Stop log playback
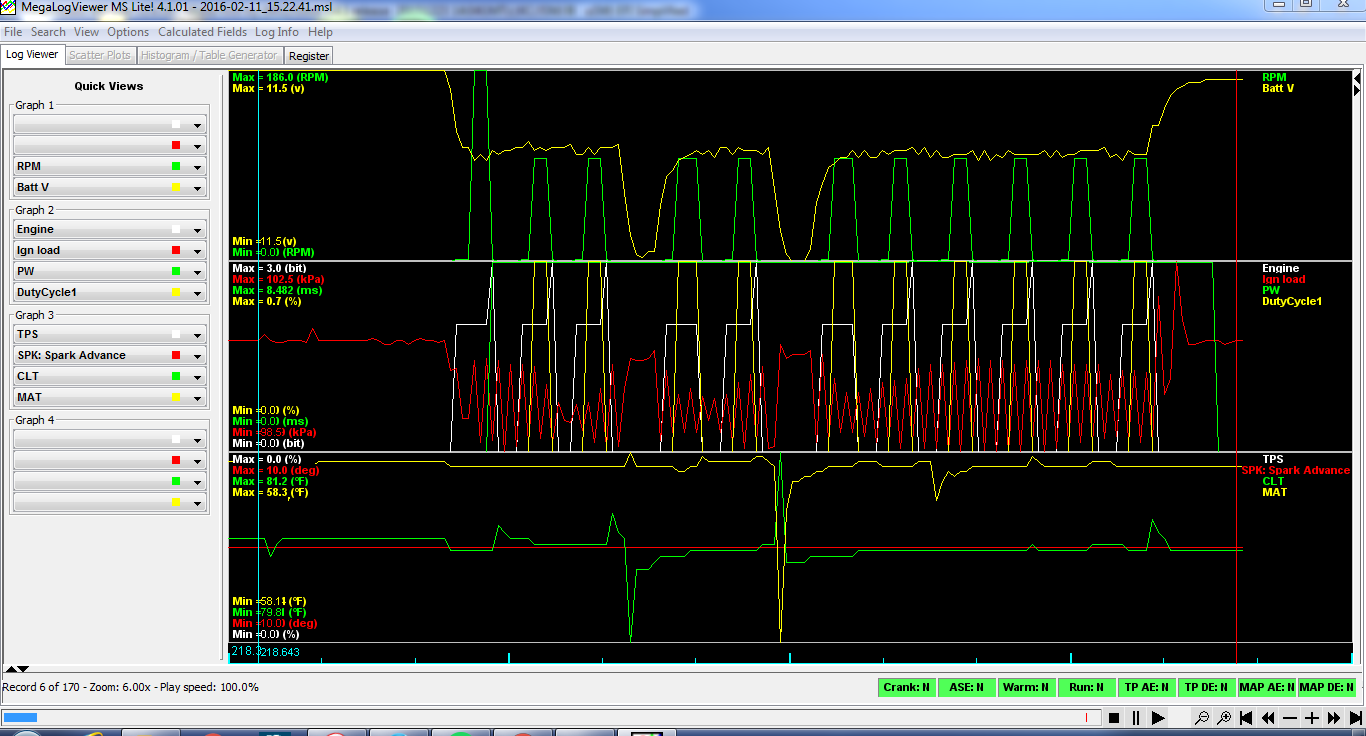Screen dimensions: 1366x736 (1113, 718)
